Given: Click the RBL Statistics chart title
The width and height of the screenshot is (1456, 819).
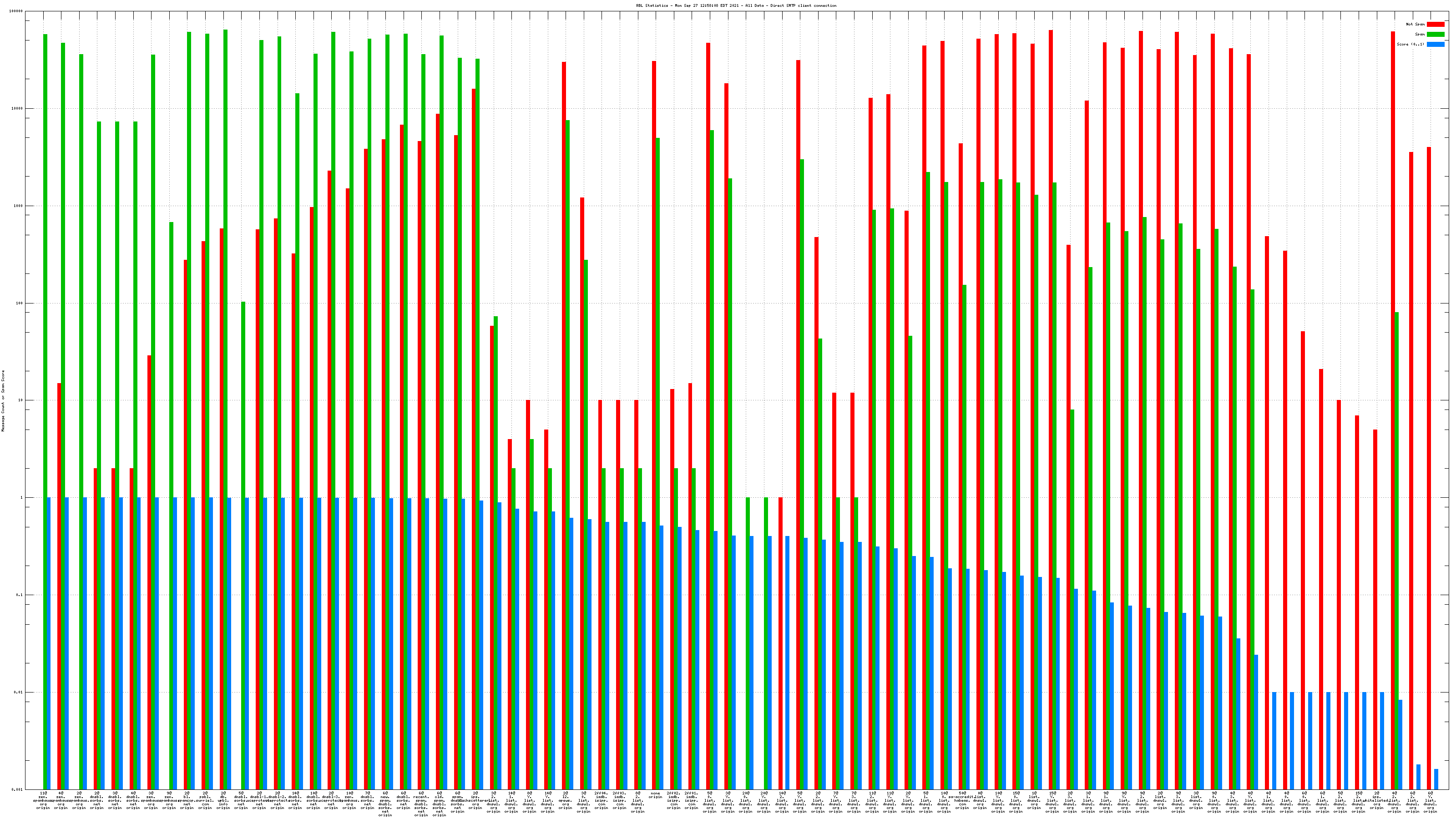Looking at the screenshot, I should click(x=736, y=5).
